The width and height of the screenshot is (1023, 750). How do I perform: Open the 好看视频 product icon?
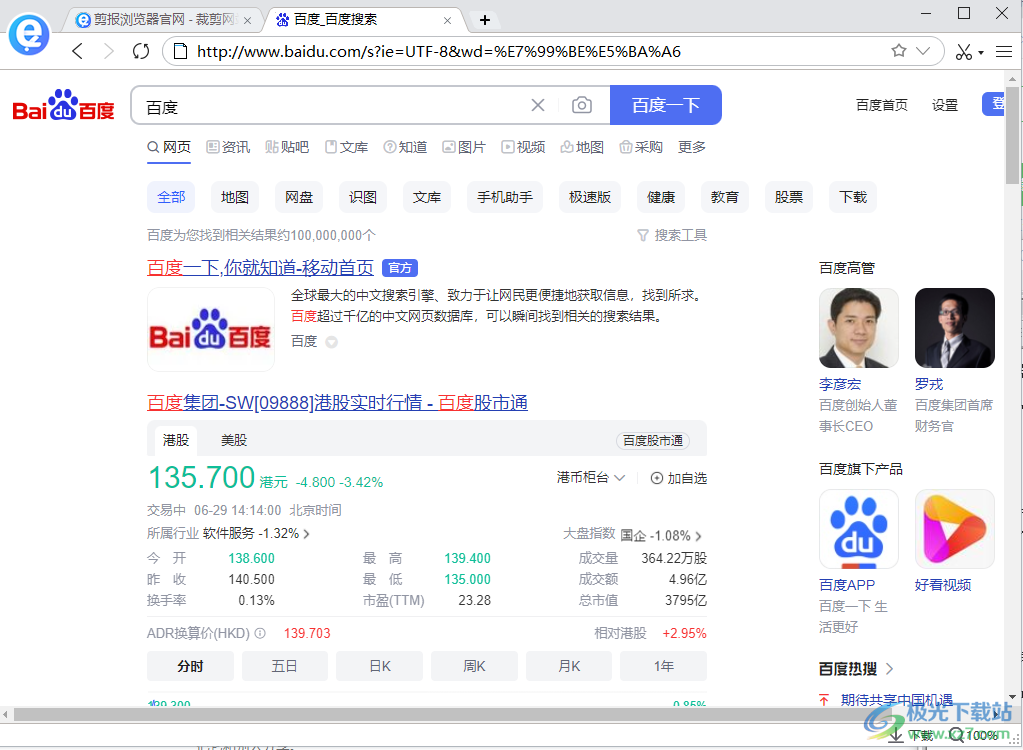point(954,529)
